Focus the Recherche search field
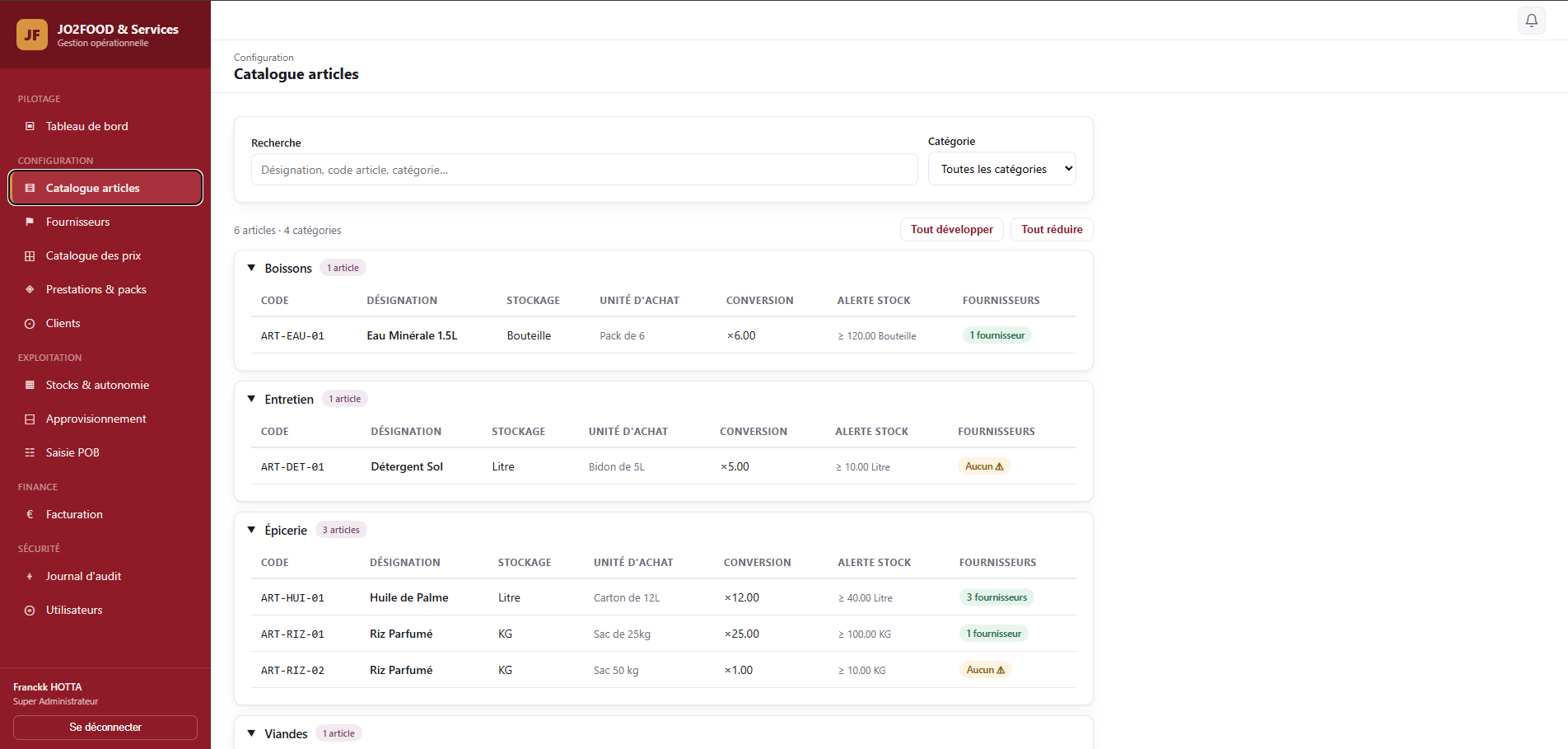Image resolution: width=1568 pixels, height=749 pixels. [x=585, y=170]
